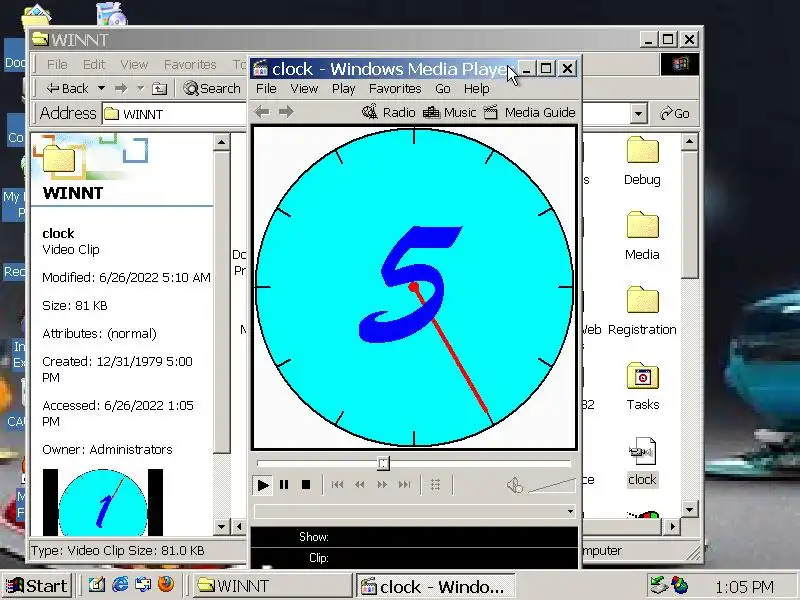
Task: Open the Go menu
Action: [443, 89]
